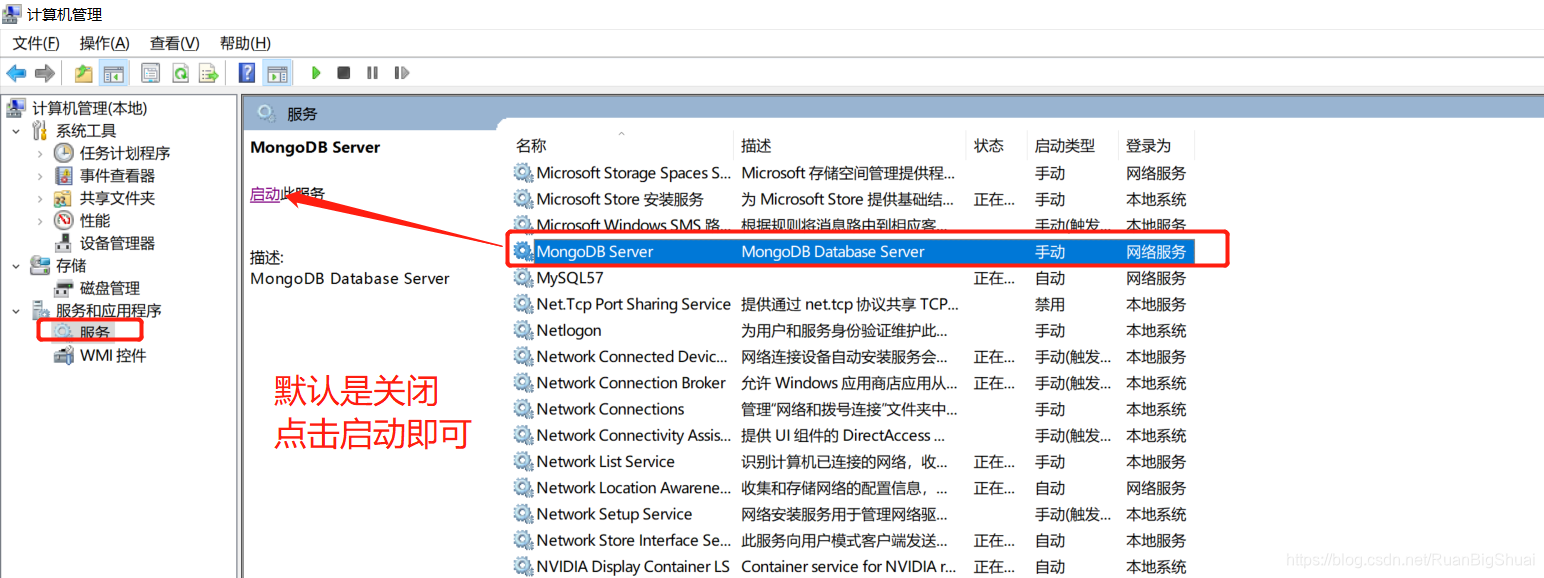This screenshot has width=1544, height=578.
Task: Select the MongoDB Server service row
Action: point(852,252)
